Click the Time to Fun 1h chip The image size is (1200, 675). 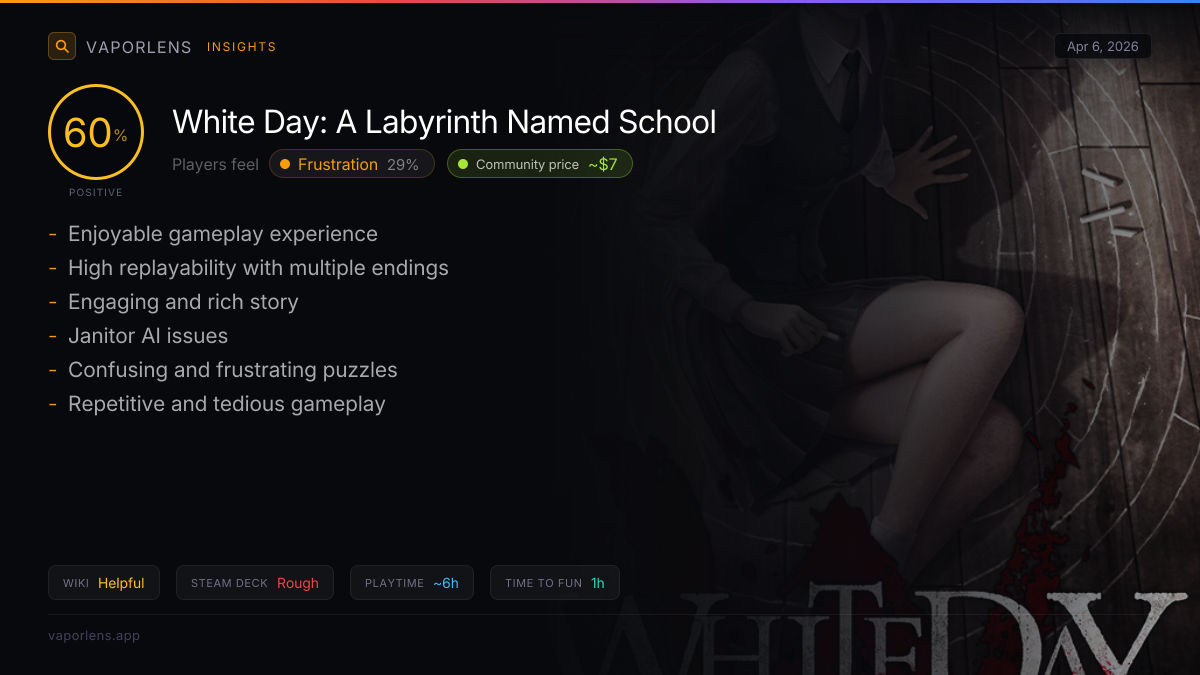coord(555,583)
